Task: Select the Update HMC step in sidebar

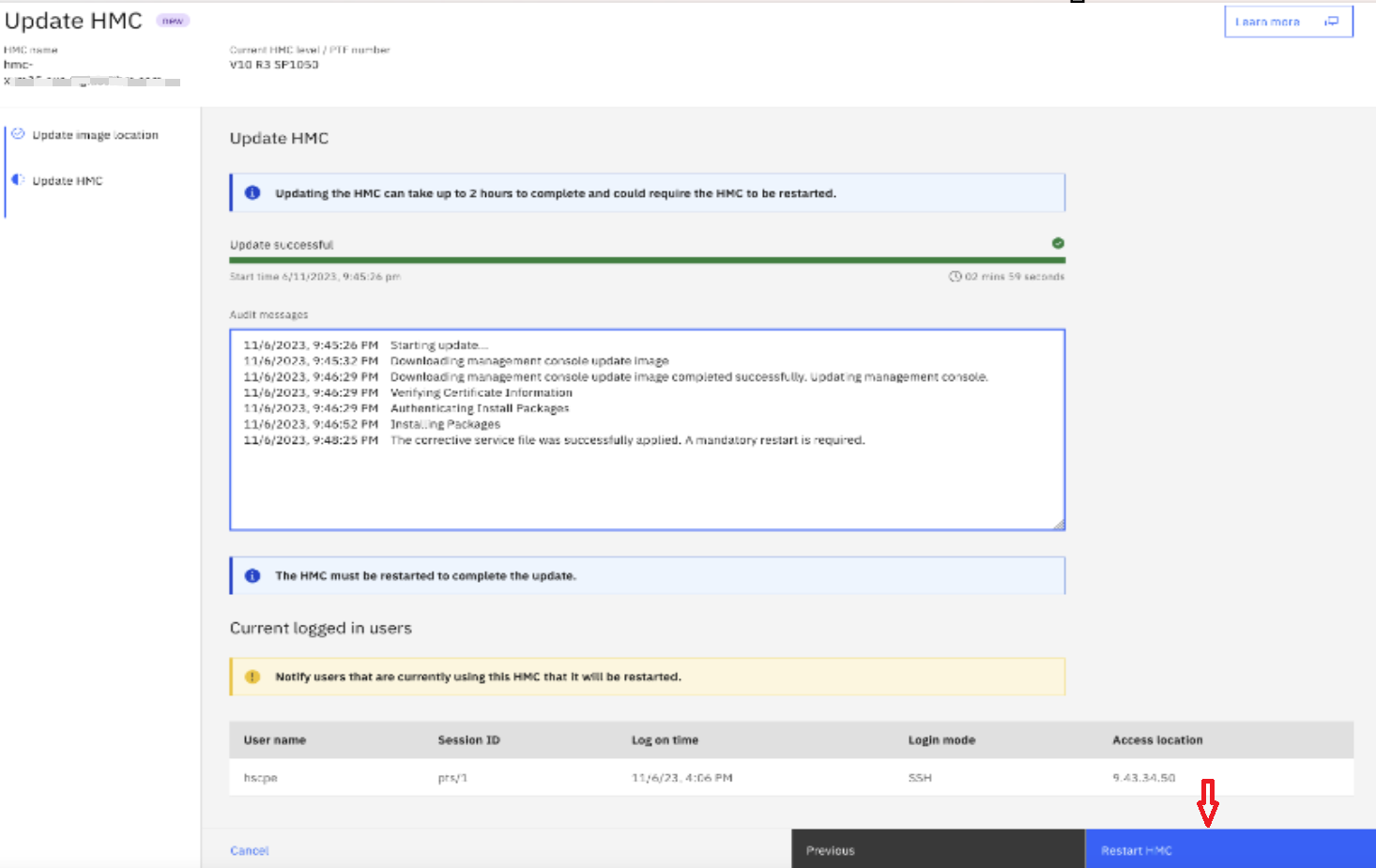Action: (x=68, y=180)
